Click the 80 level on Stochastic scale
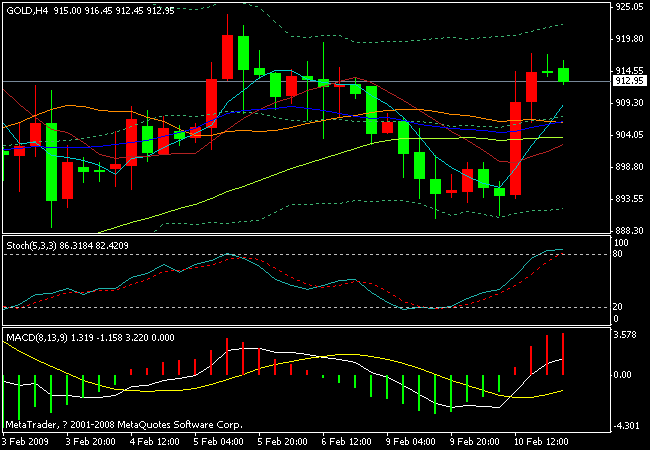The width and height of the screenshot is (650, 450). click(x=618, y=254)
